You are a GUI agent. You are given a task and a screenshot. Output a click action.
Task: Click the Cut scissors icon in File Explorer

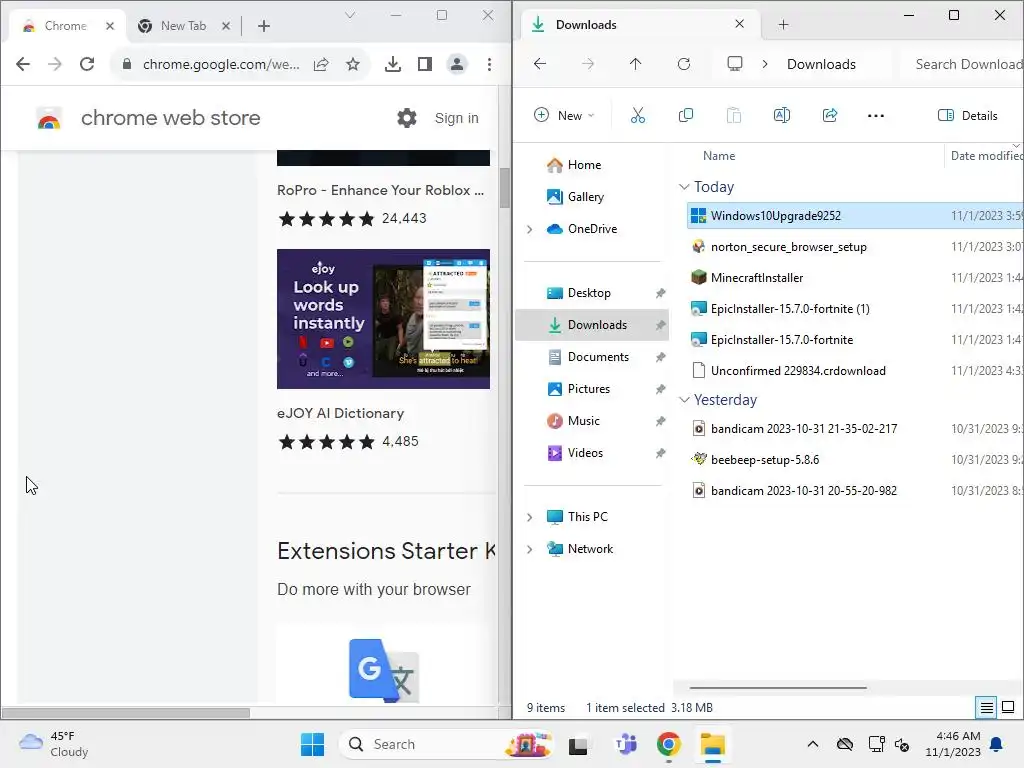pos(637,116)
